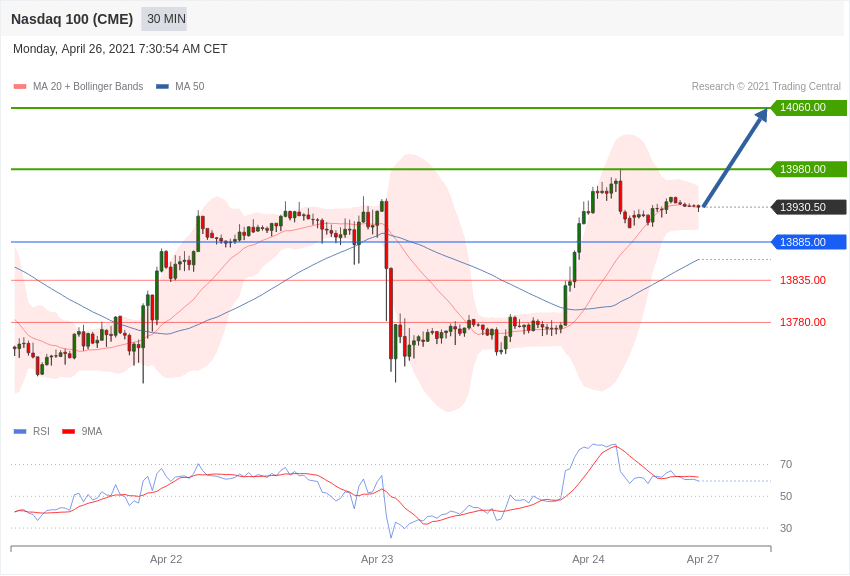Screen dimensions: 850x576
Task: Click the Research Trading Central copyright text
Action: click(x=766, y=87)
